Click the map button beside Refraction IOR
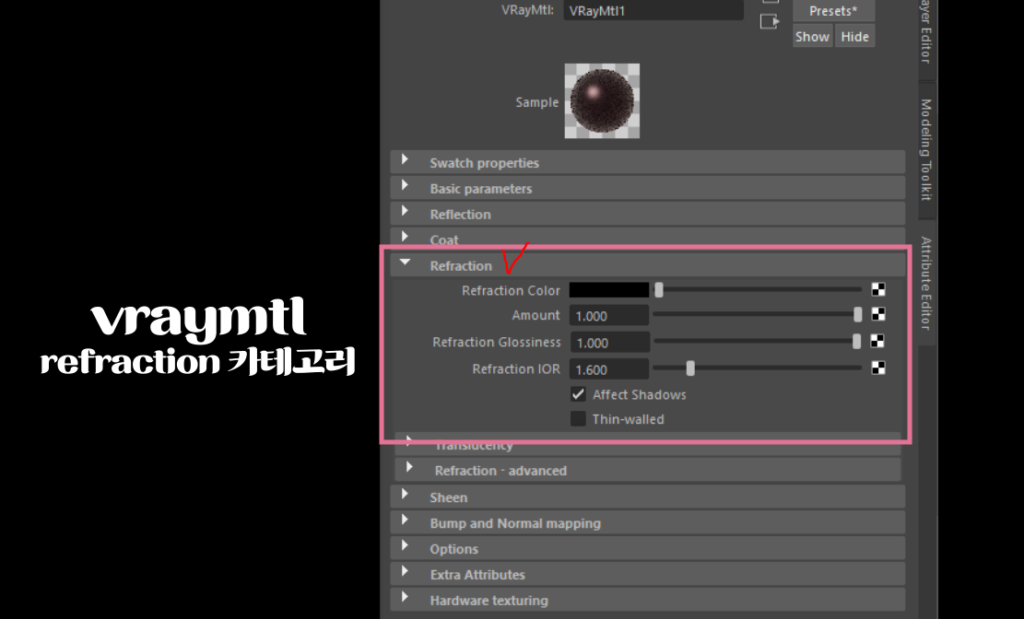 (x=879, y=369)
